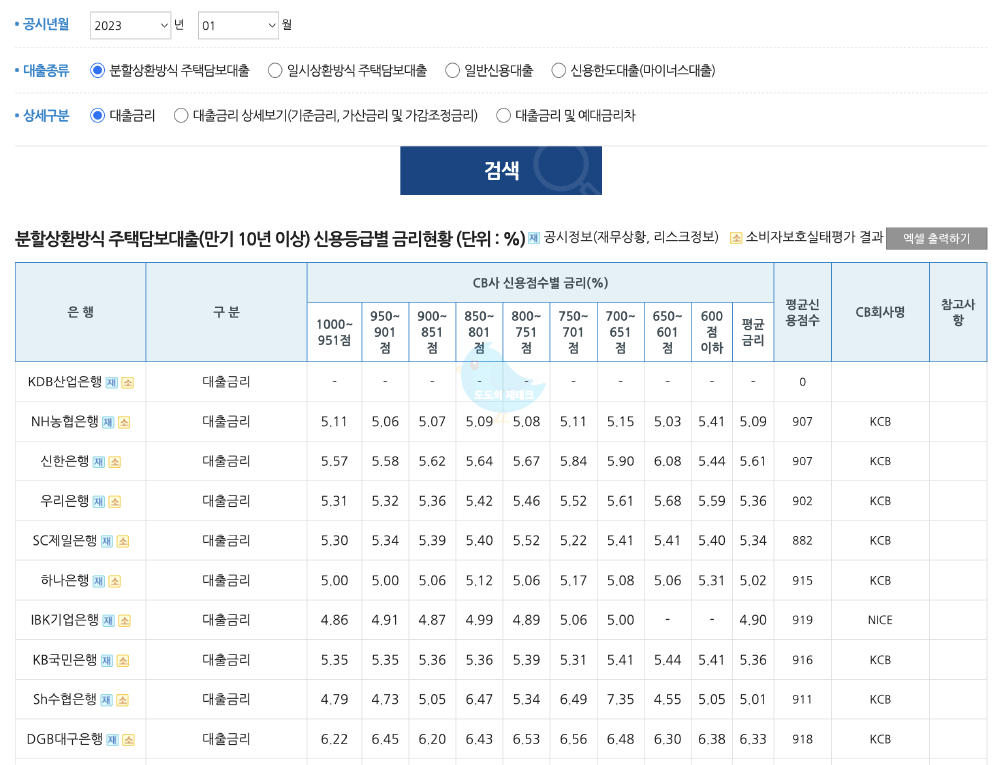Click the 소 icon beside DGB대구은행

tap(131, 740)
